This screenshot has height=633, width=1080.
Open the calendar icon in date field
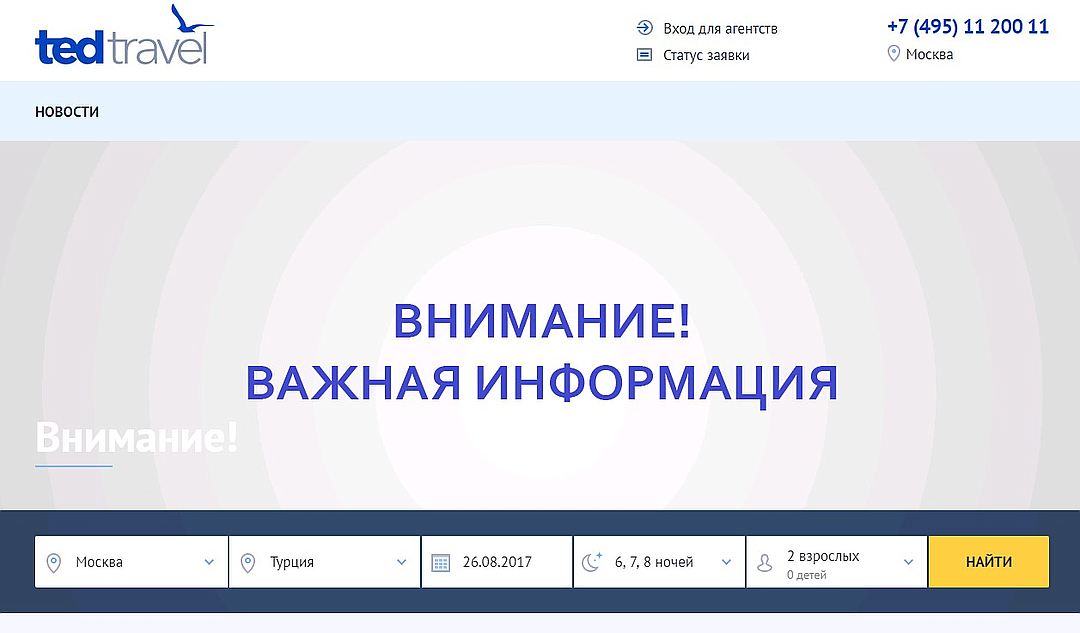tap(441, 562)
